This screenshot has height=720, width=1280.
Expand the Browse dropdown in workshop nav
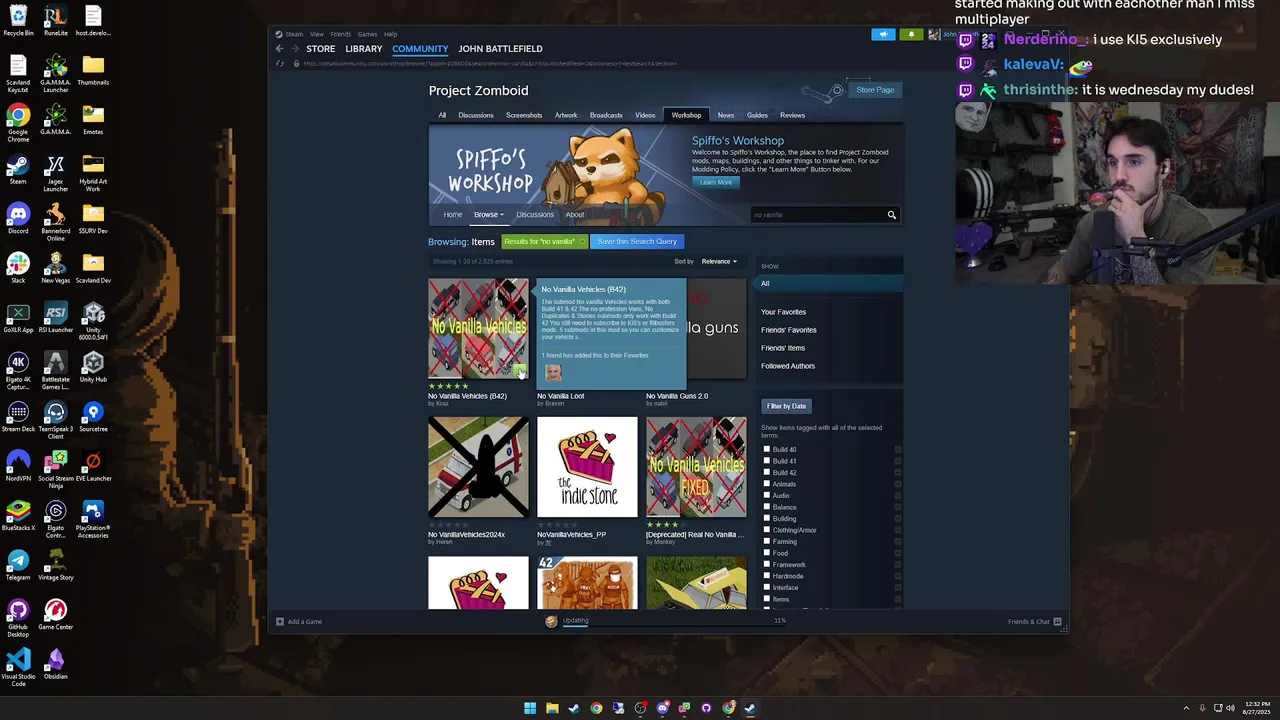[488, 214]
